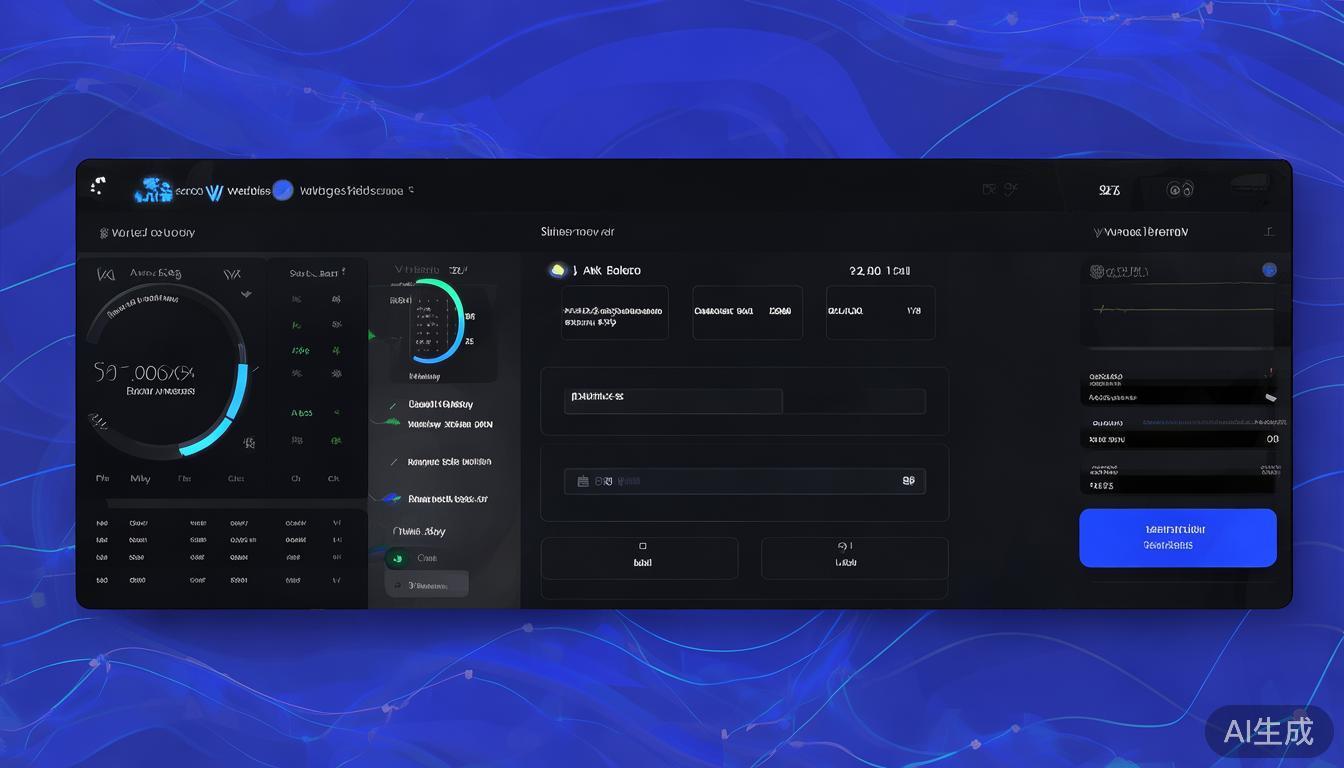Viewport: 1344px width, 768px height.
Task: Click the small square icon in bottom-left center button
Action: pyautogui.click(x=642, y=546)
